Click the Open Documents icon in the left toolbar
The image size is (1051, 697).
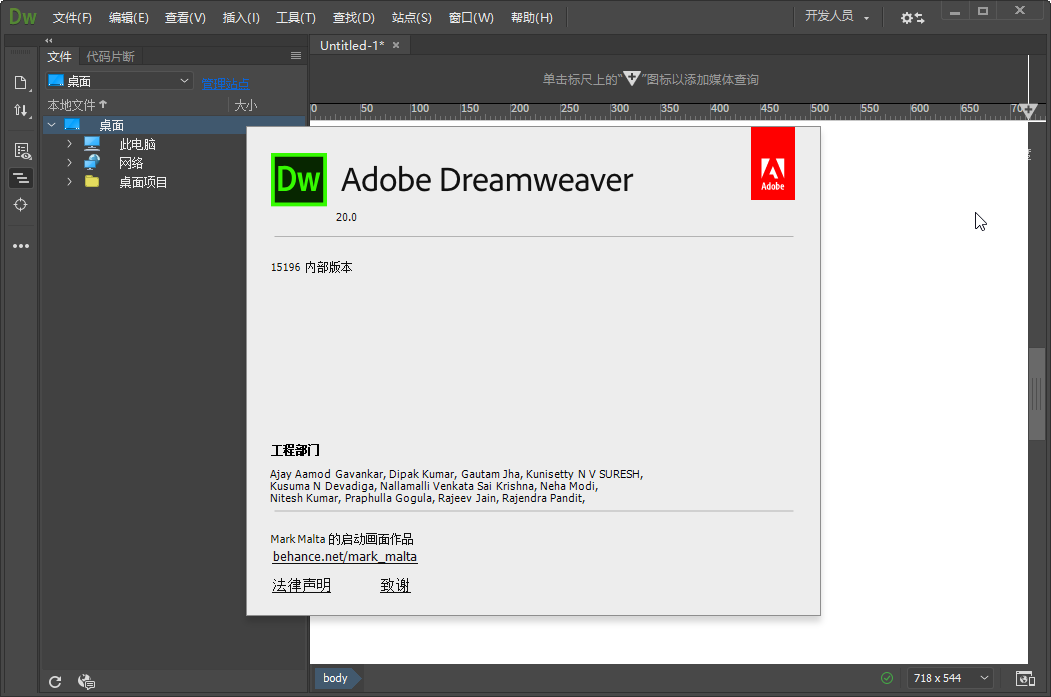[21, 82]
